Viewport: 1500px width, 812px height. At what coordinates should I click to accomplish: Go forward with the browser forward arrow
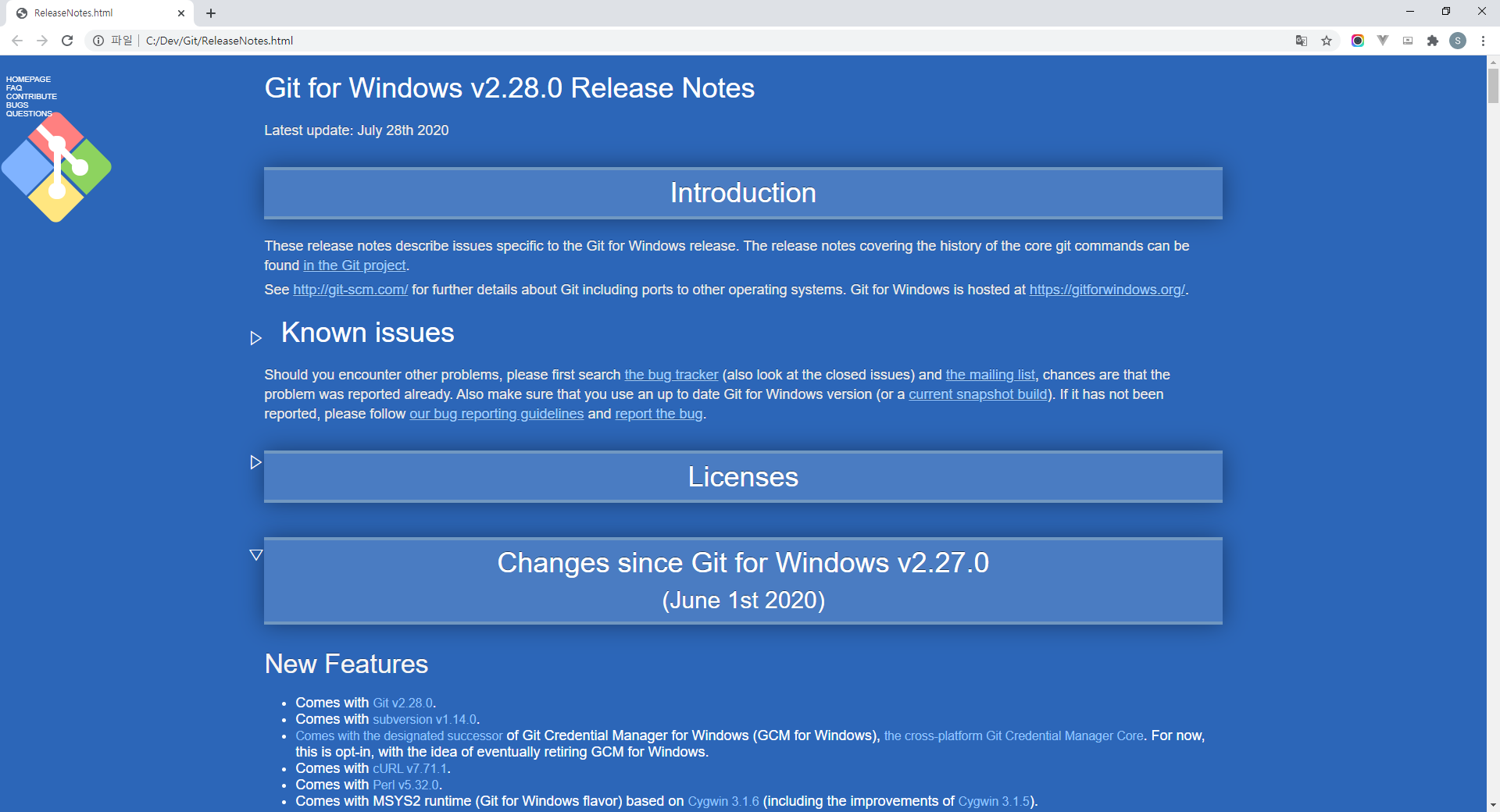[x=42, y=41]
